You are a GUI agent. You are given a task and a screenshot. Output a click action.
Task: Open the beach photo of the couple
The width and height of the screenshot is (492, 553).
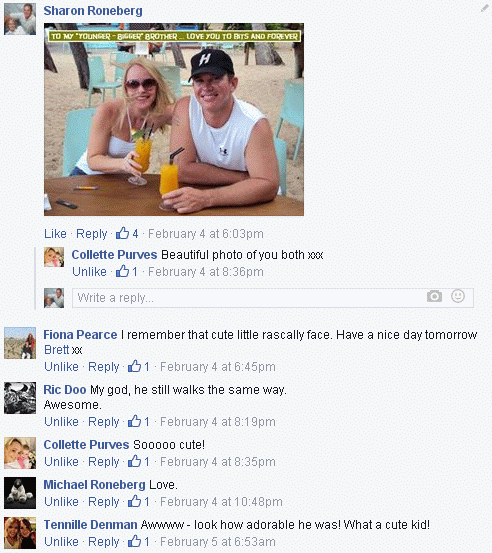[x=174, y=120]
